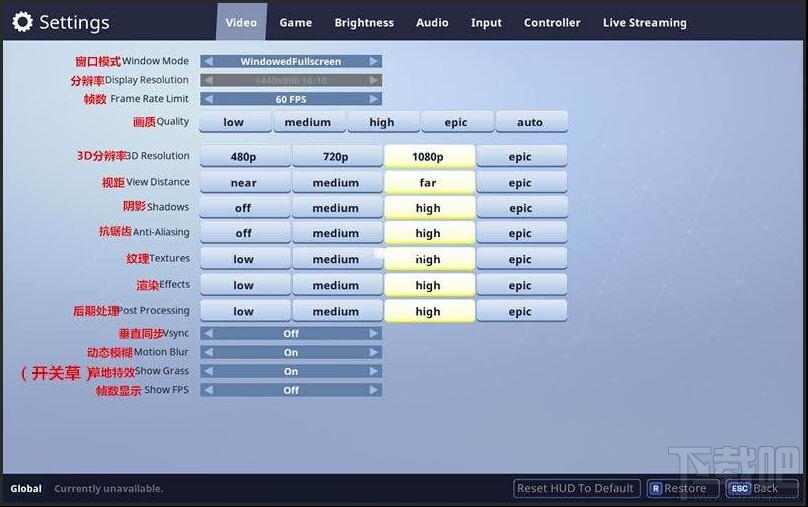Viewport: 808px width, 507px height.
Task: Click left arrow for Display Resolution
Action: coord(208,80)
